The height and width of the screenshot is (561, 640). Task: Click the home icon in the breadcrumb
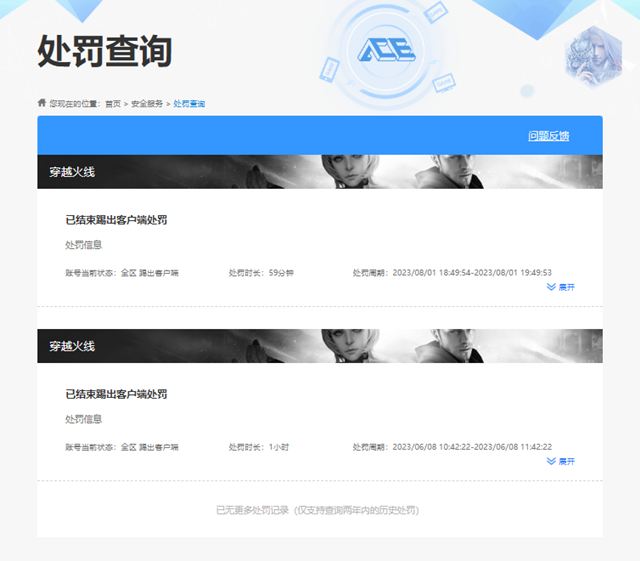42,102
